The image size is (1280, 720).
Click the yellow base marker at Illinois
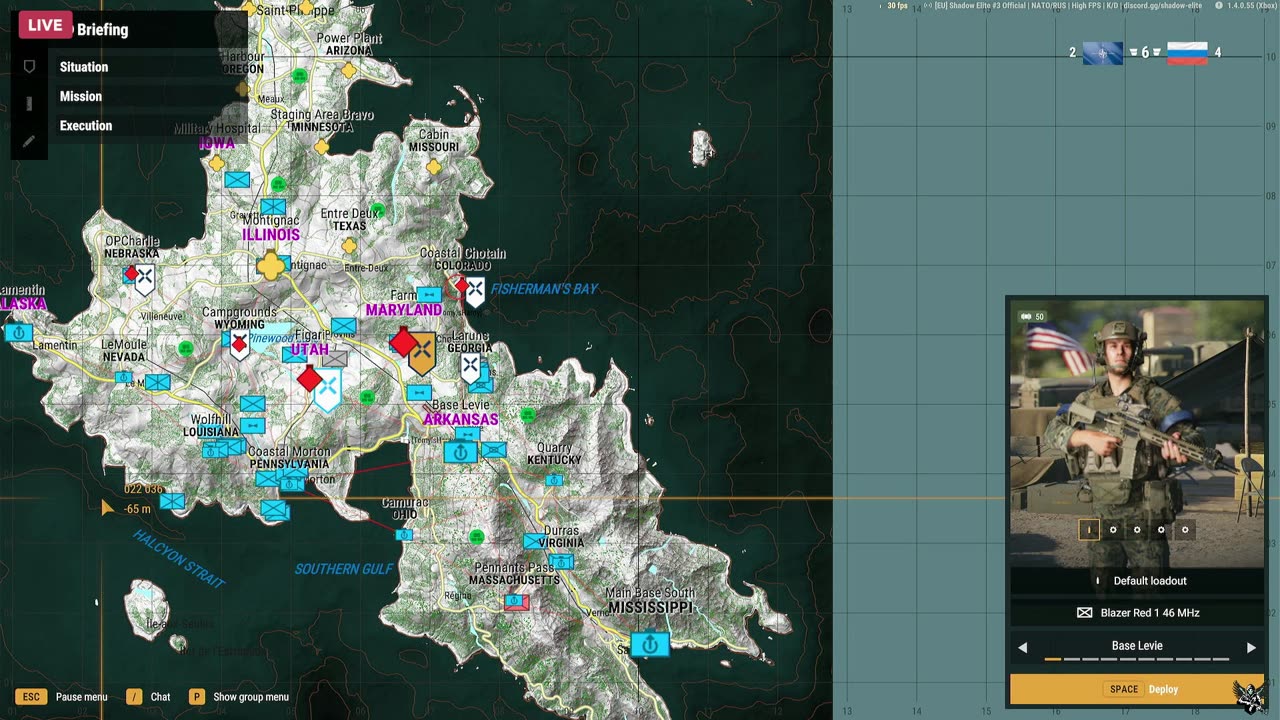(271, 266)
